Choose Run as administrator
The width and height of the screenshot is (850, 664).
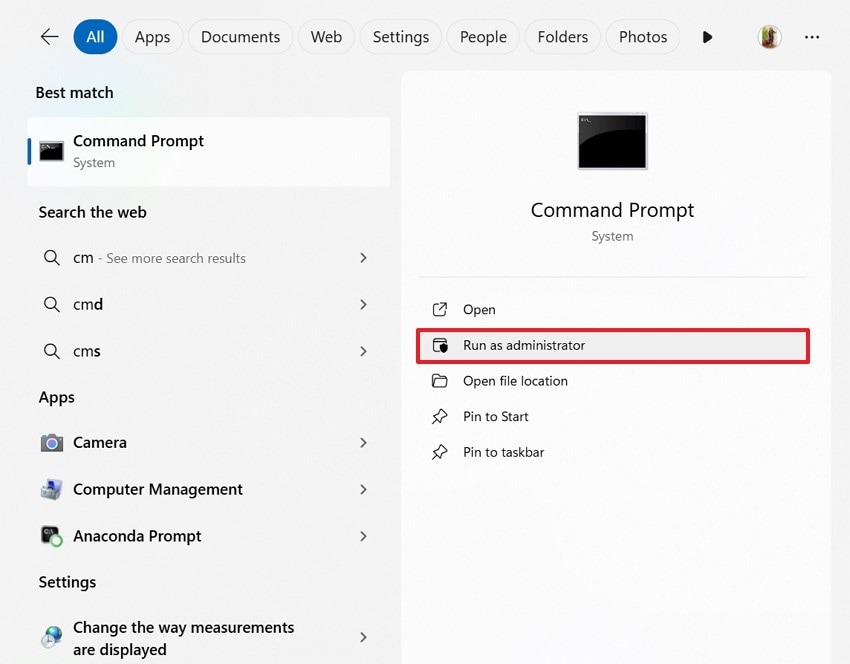613,345
